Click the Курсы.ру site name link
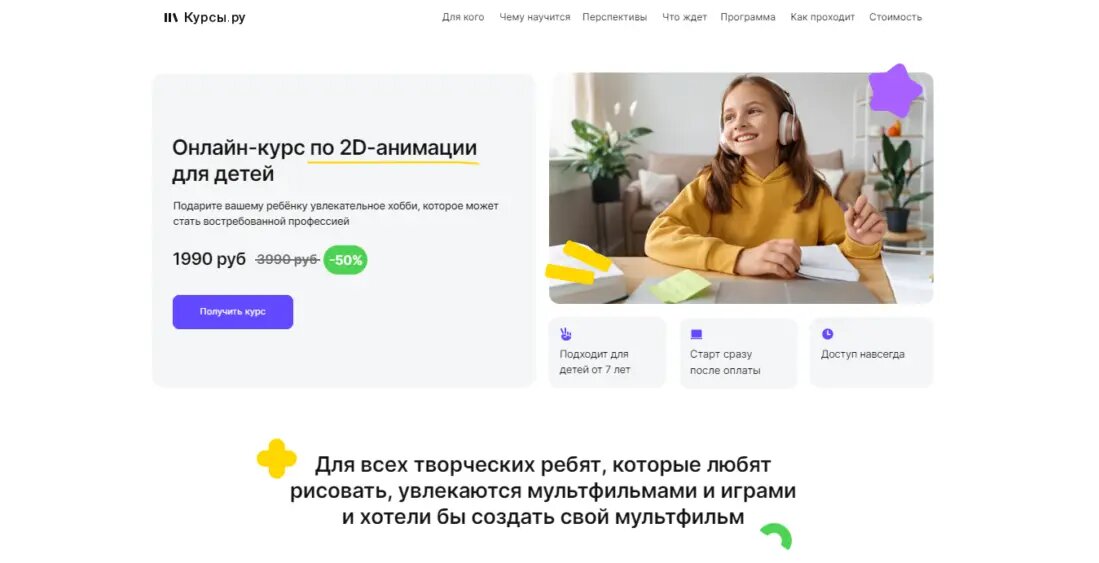Image resolution: width=1099 pixels, height=563 pixels. click(x=214, y=18)
